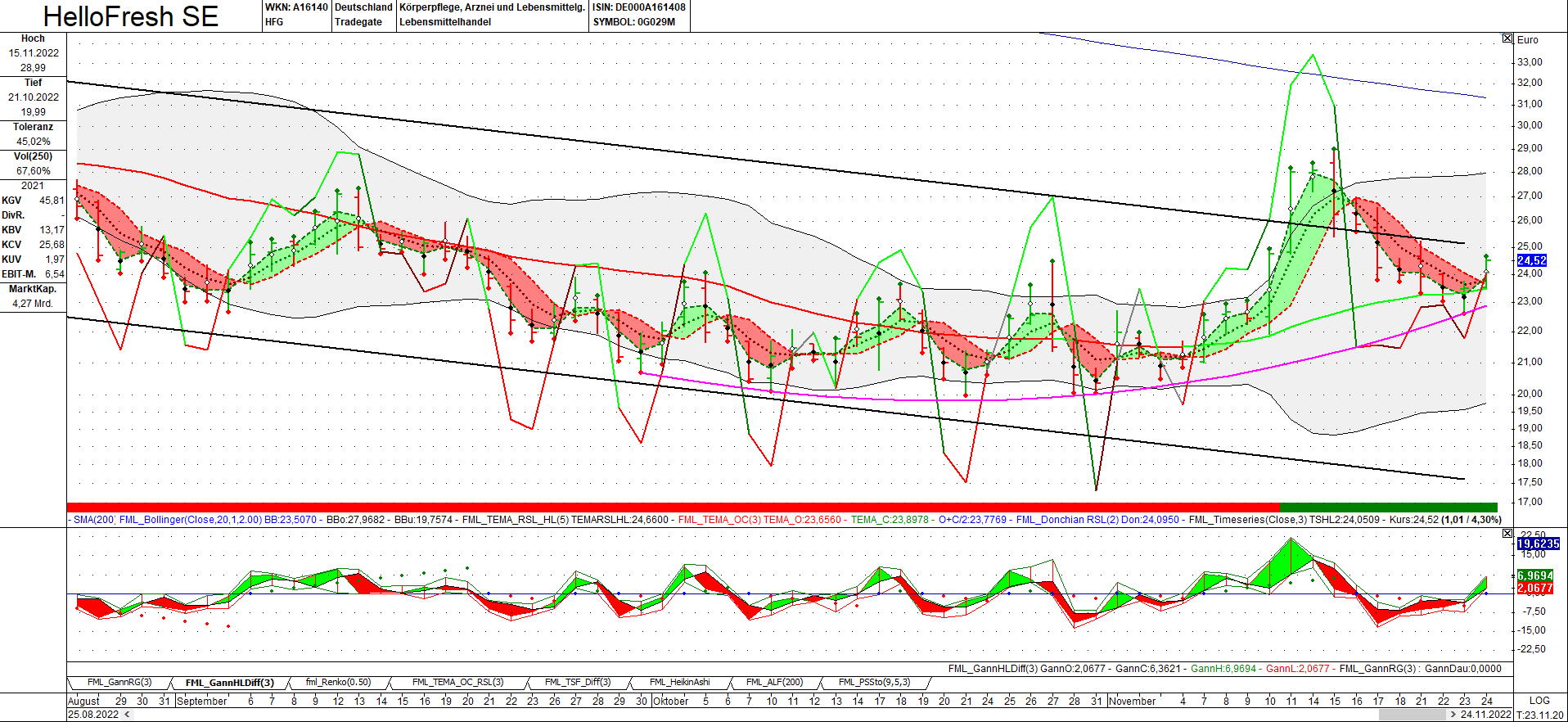Viewport: 1568px width, 722px height.
Task: Open the fml_Renko(0.50) tab
Action: click(338, 683)
